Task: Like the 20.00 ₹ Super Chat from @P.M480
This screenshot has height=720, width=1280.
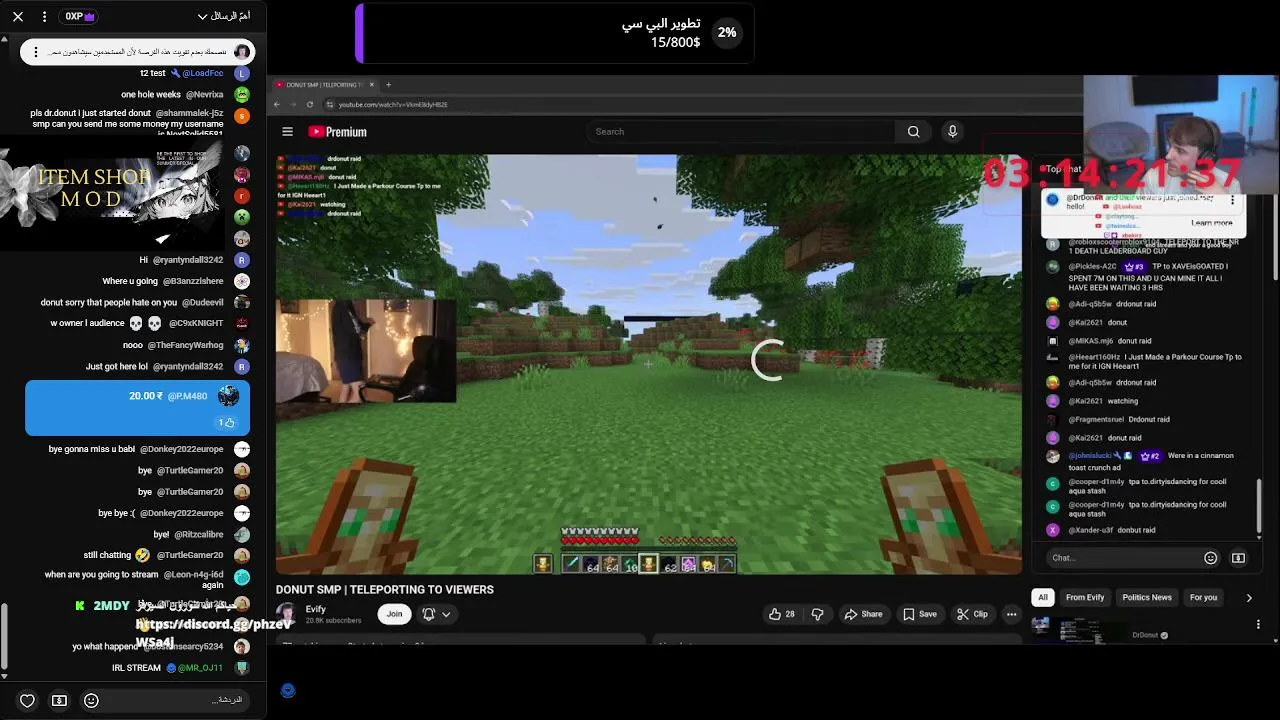Action: click(x=226, y=423)
